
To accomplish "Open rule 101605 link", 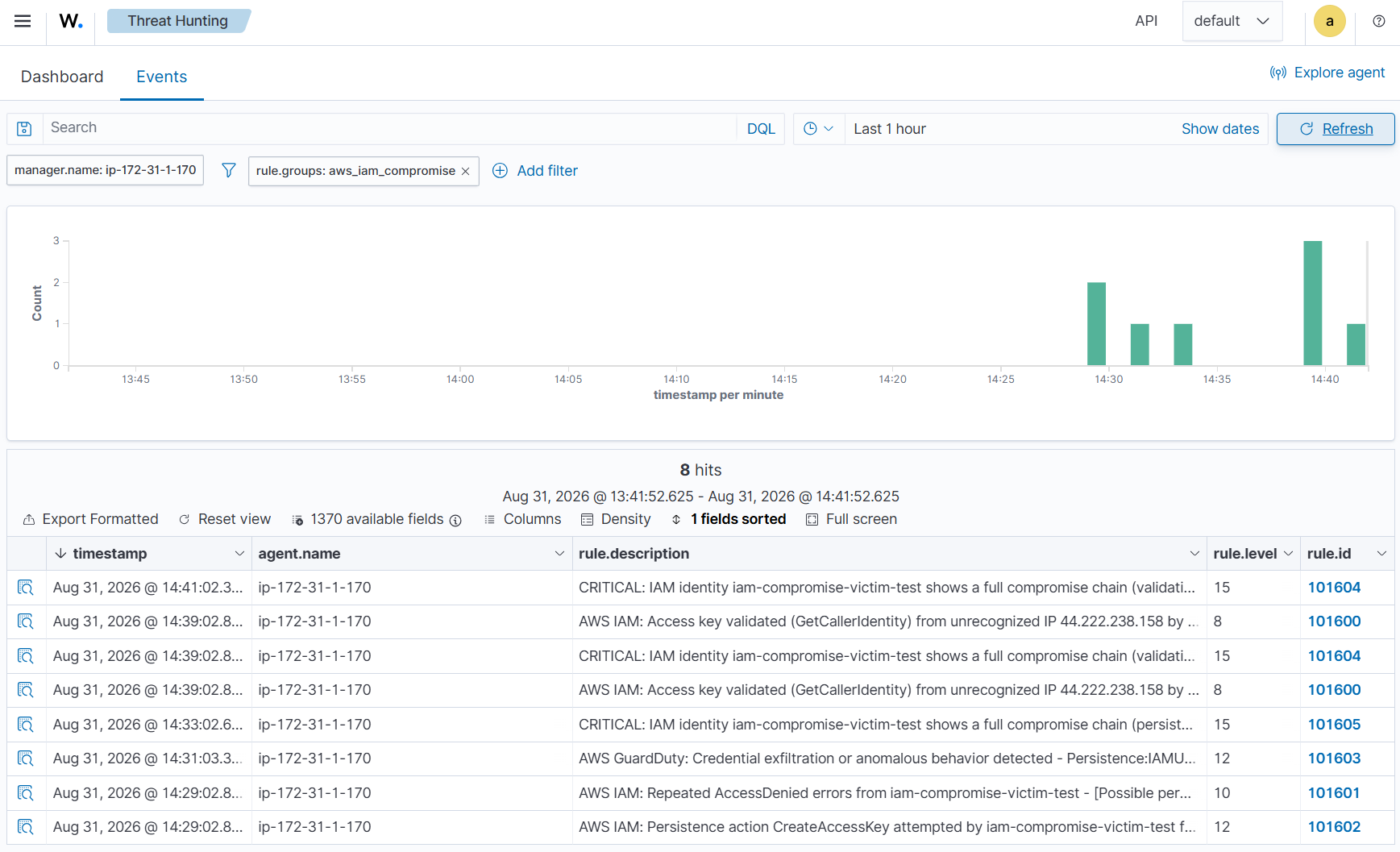I will coord(1334,725).
